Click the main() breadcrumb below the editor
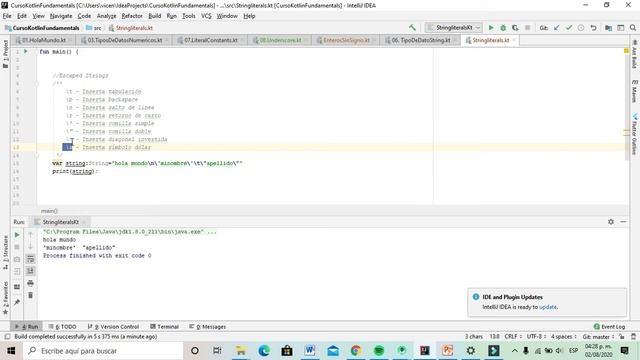The image size is (640, 360). pyautogui.click(x=49, y=211)
